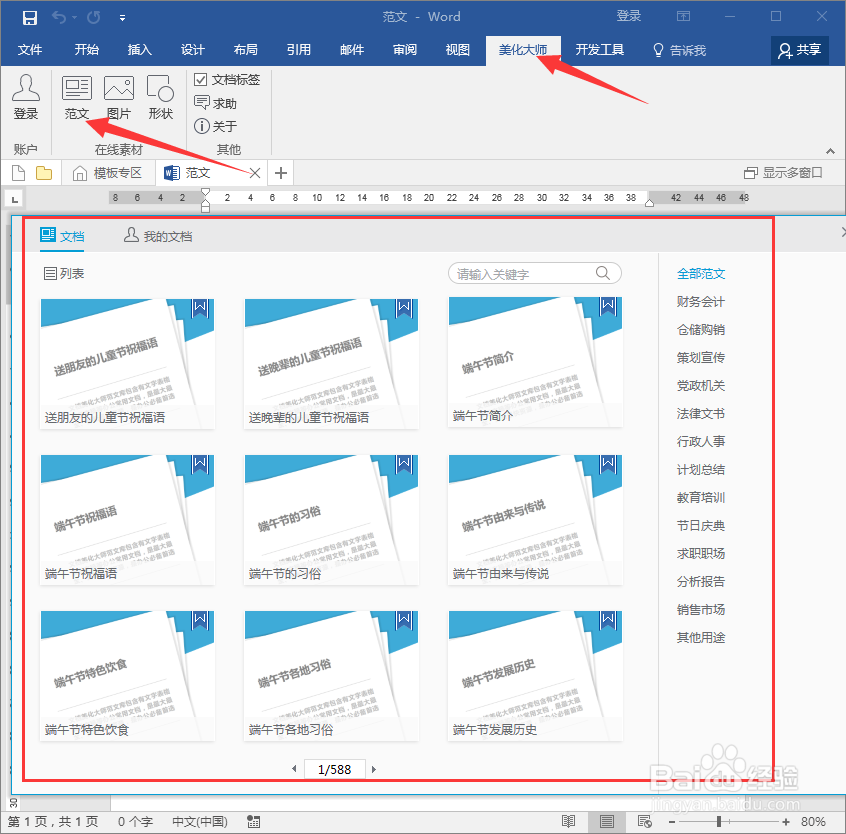Click the magnifier search icon
Viewport: 846px width, 834px height.
(x=603, y=274)
